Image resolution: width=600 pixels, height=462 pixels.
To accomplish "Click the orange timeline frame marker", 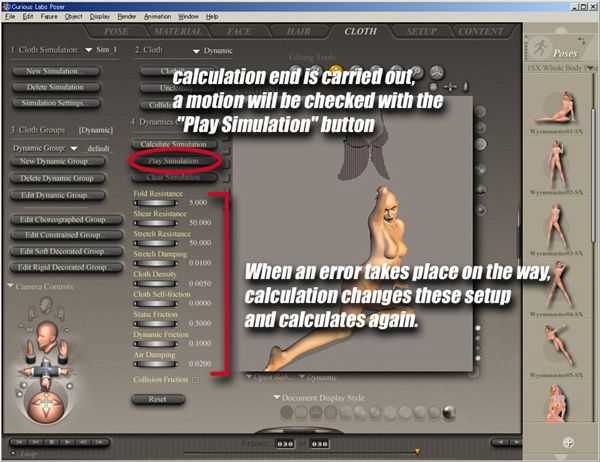I will [417, 452].
